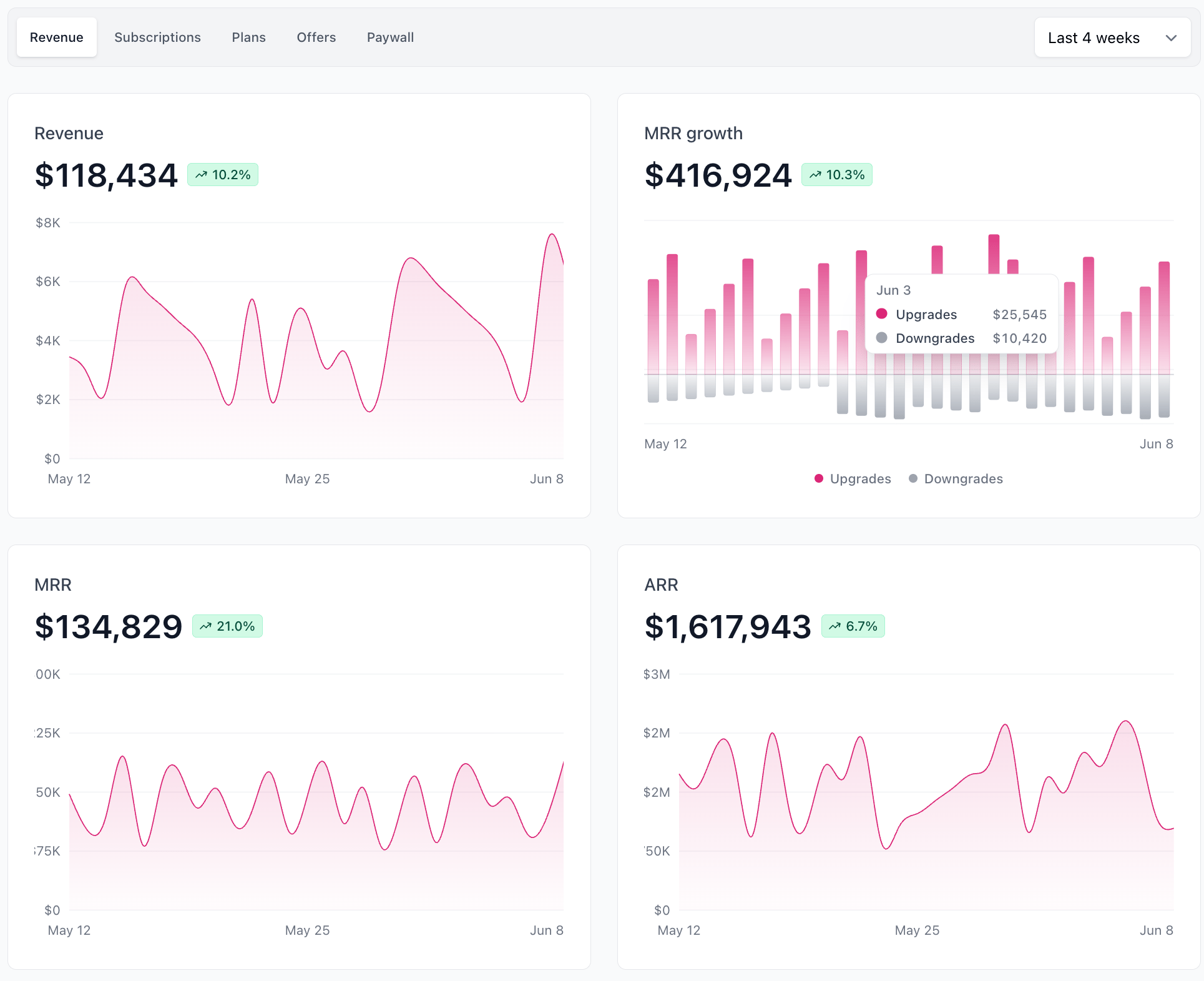The width and height of the screenshot is (1204, 981).
Task: Click the first upgrade bar at May 12
Action: point(653,327)
